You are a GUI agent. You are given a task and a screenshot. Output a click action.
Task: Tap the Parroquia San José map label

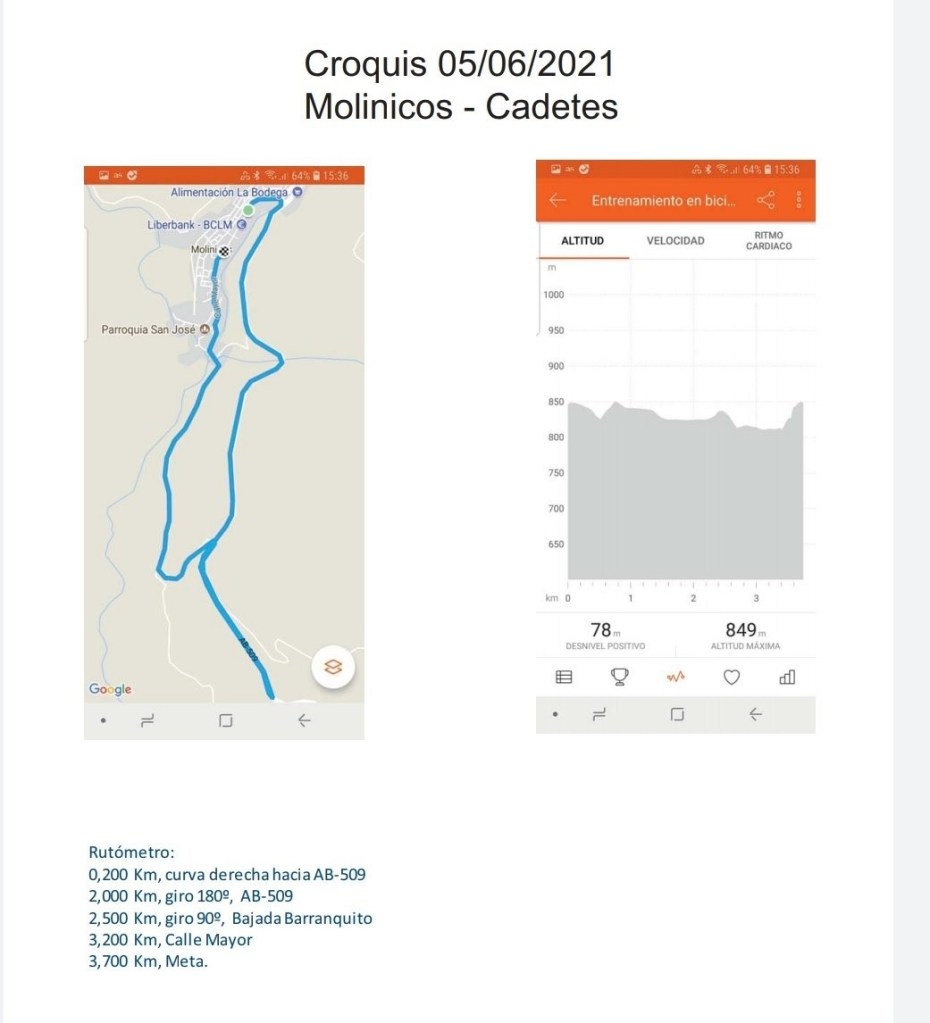(150, 329)
